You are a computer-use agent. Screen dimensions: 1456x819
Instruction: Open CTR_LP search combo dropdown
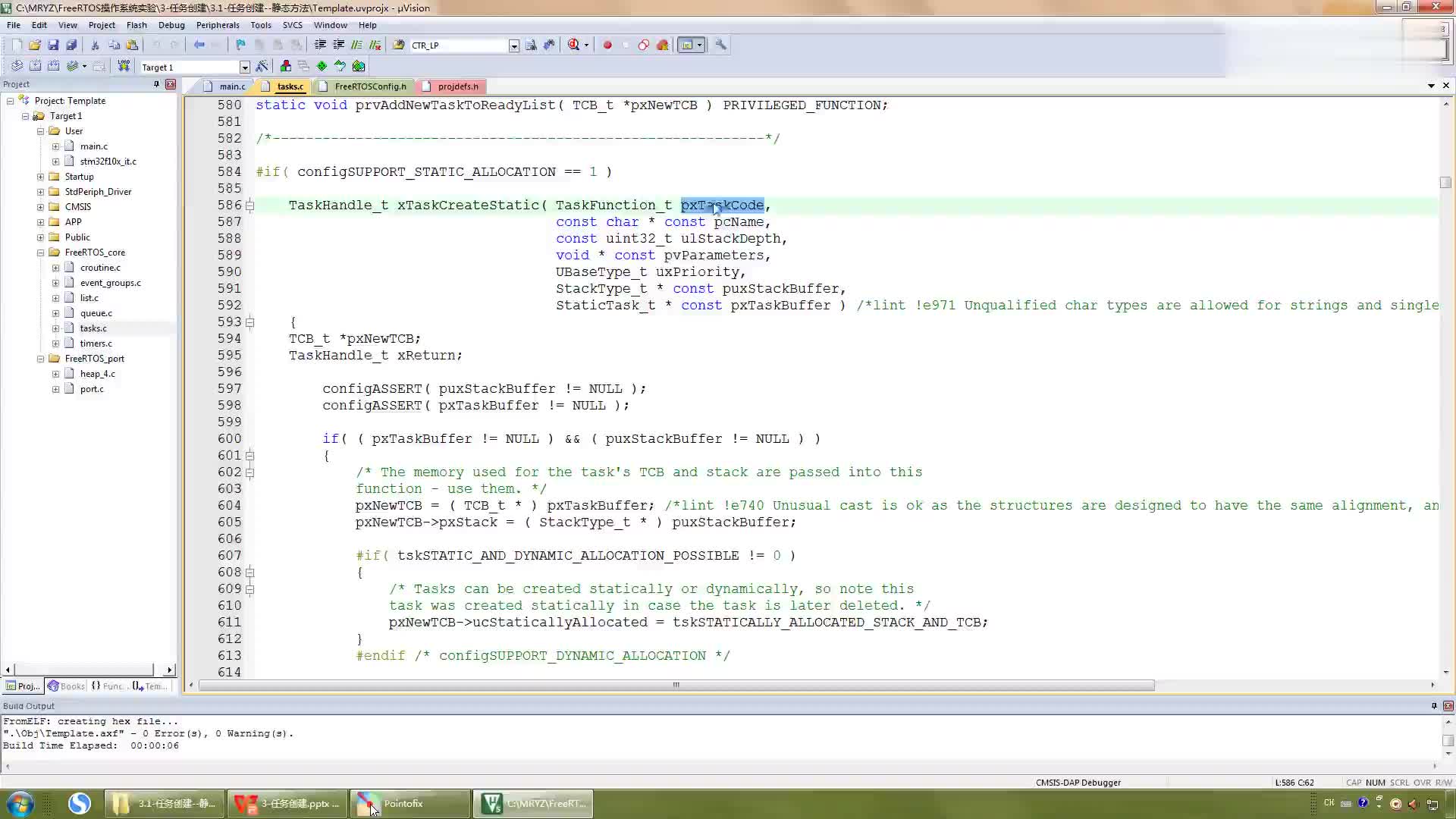513,45
